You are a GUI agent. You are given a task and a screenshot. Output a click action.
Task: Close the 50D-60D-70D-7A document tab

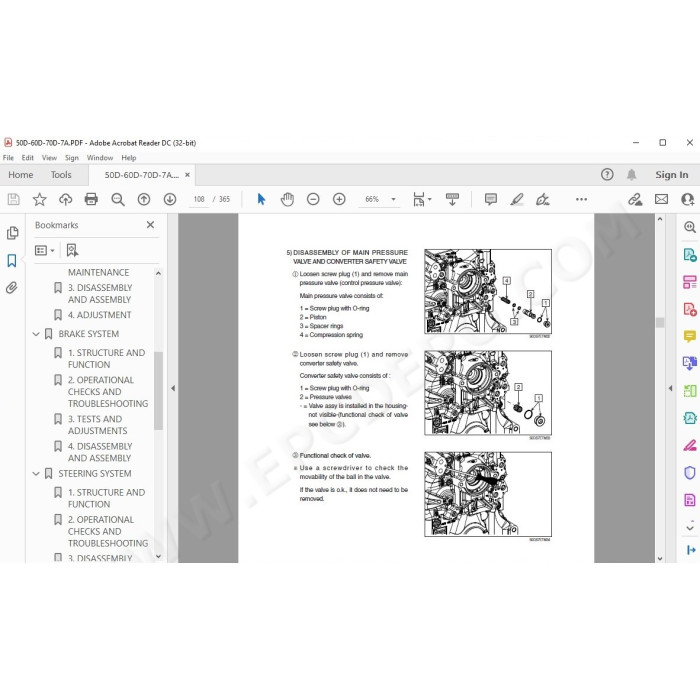[188, 175]
